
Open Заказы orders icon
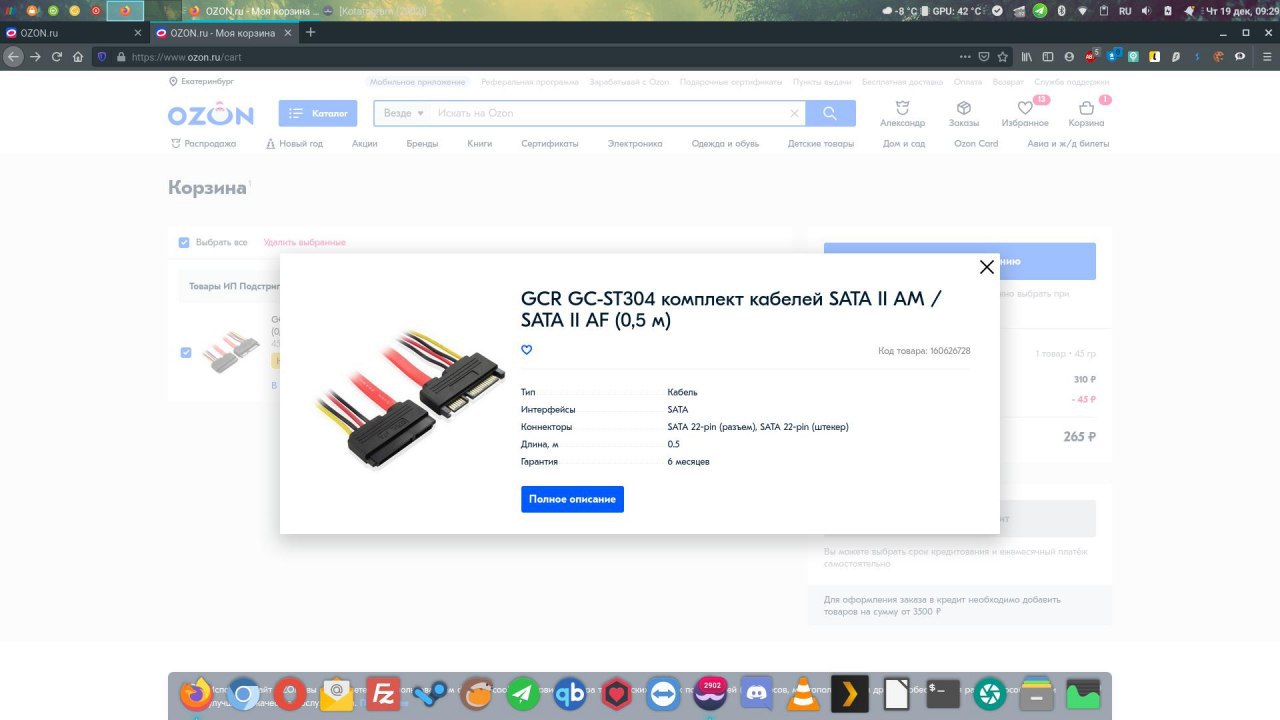[x=964, y=114]
